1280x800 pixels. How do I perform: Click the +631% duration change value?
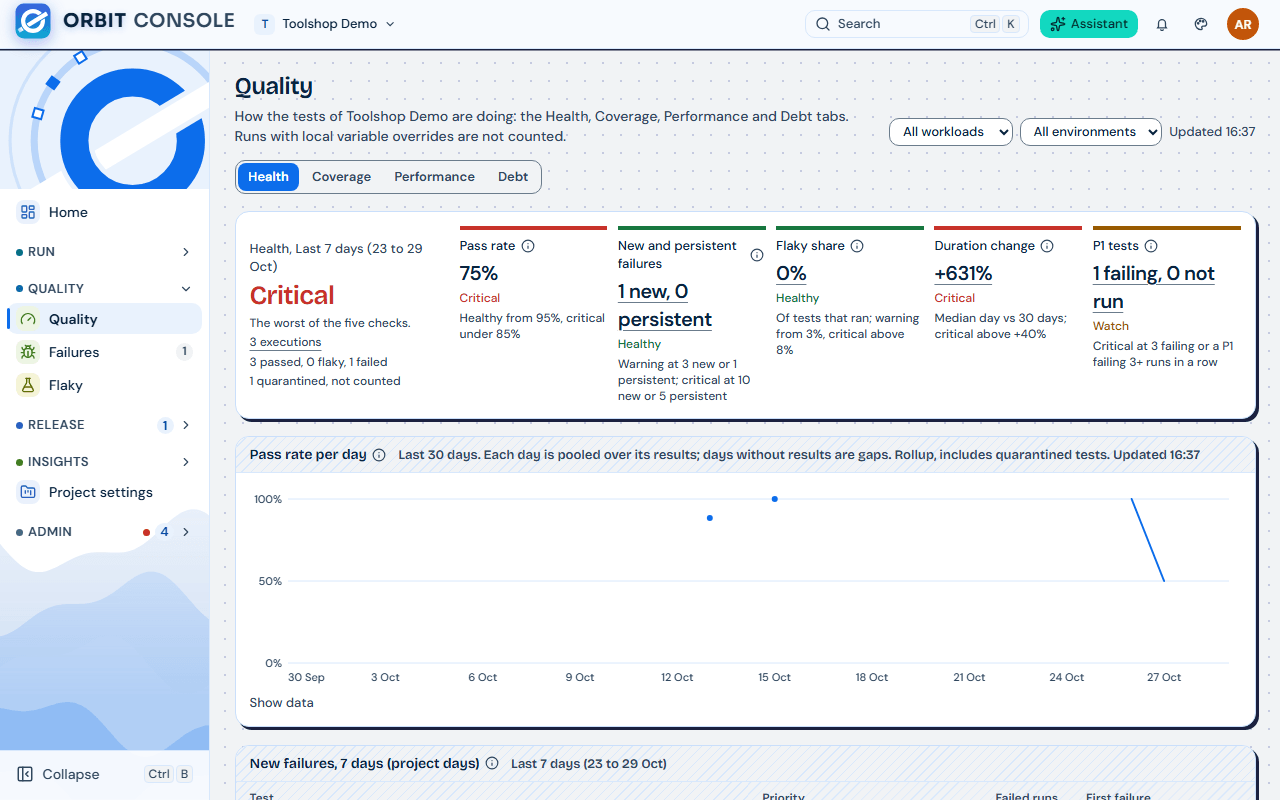[963, 273]
